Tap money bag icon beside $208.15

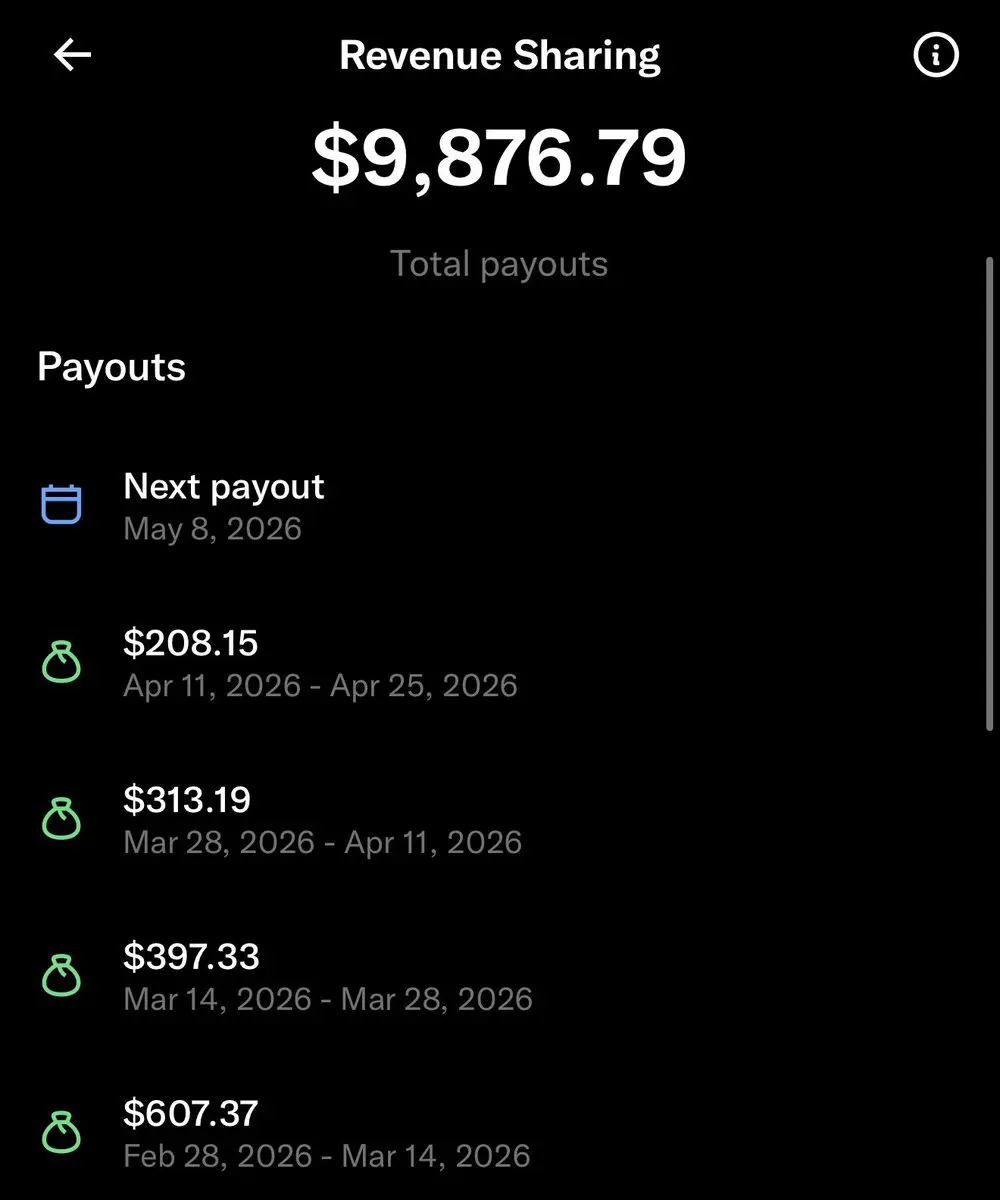tap(61, 662)
